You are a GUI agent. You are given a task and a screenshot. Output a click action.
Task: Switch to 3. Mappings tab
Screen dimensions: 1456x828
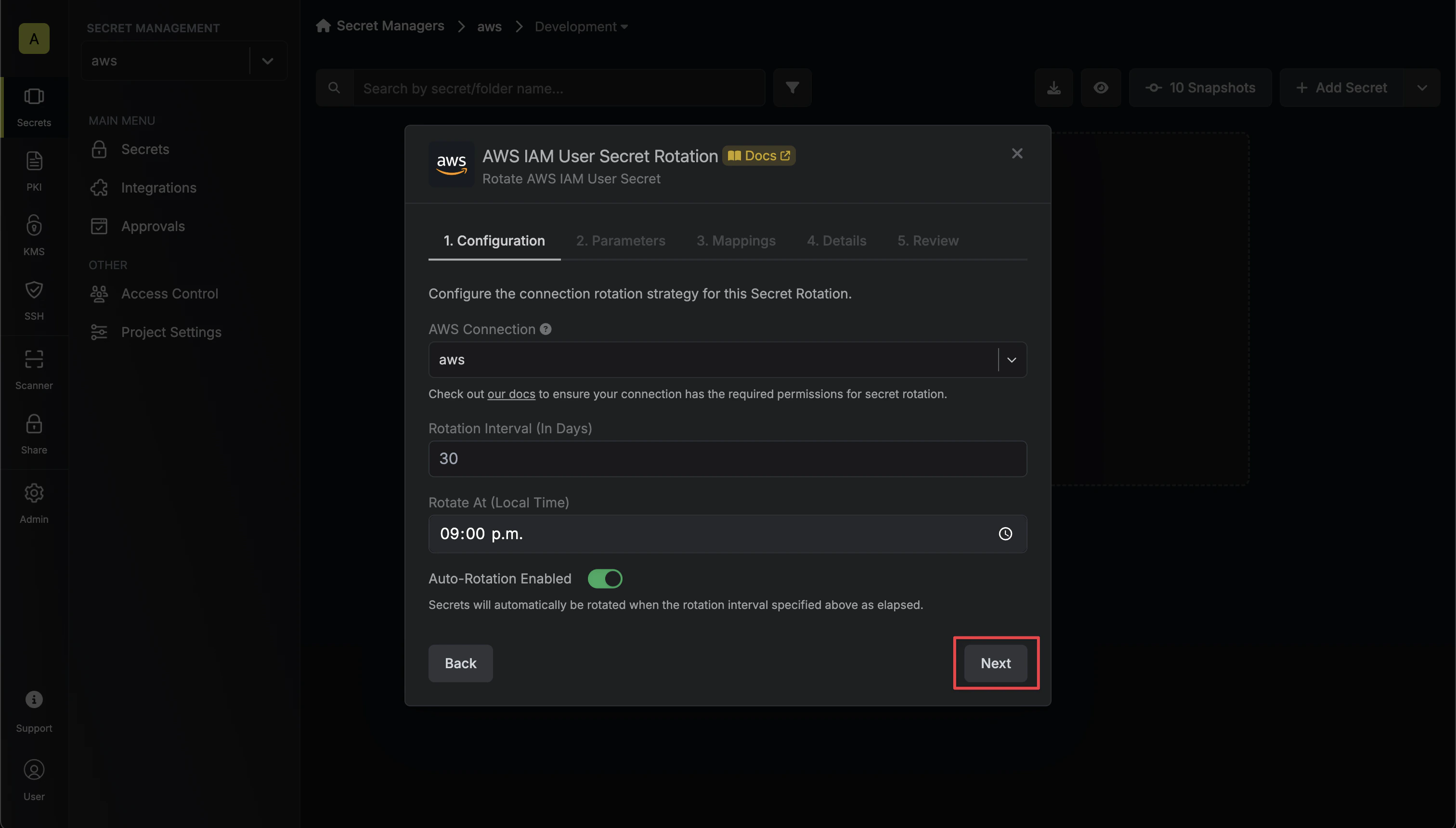coord(736,241)
